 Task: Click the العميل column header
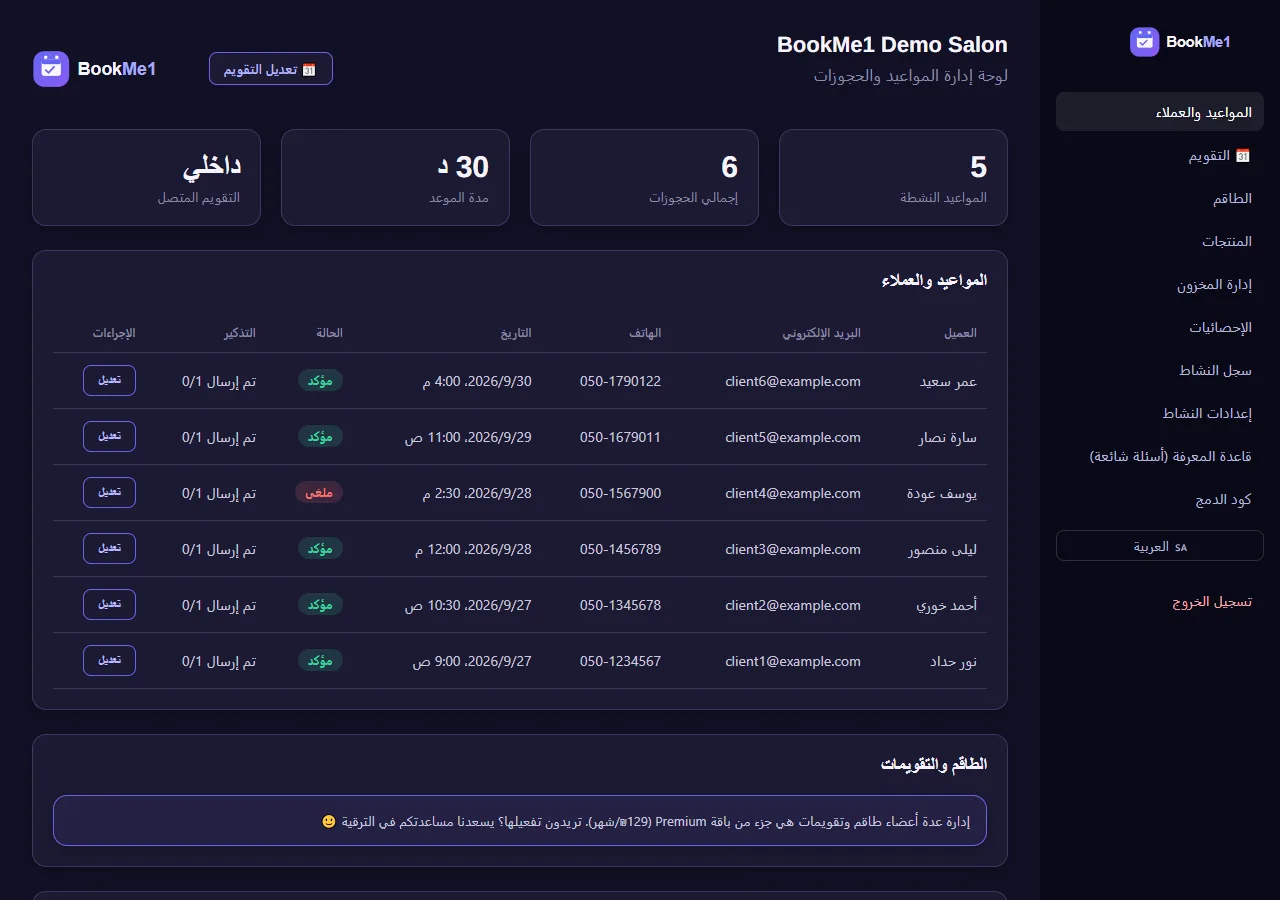click(960, 333)
